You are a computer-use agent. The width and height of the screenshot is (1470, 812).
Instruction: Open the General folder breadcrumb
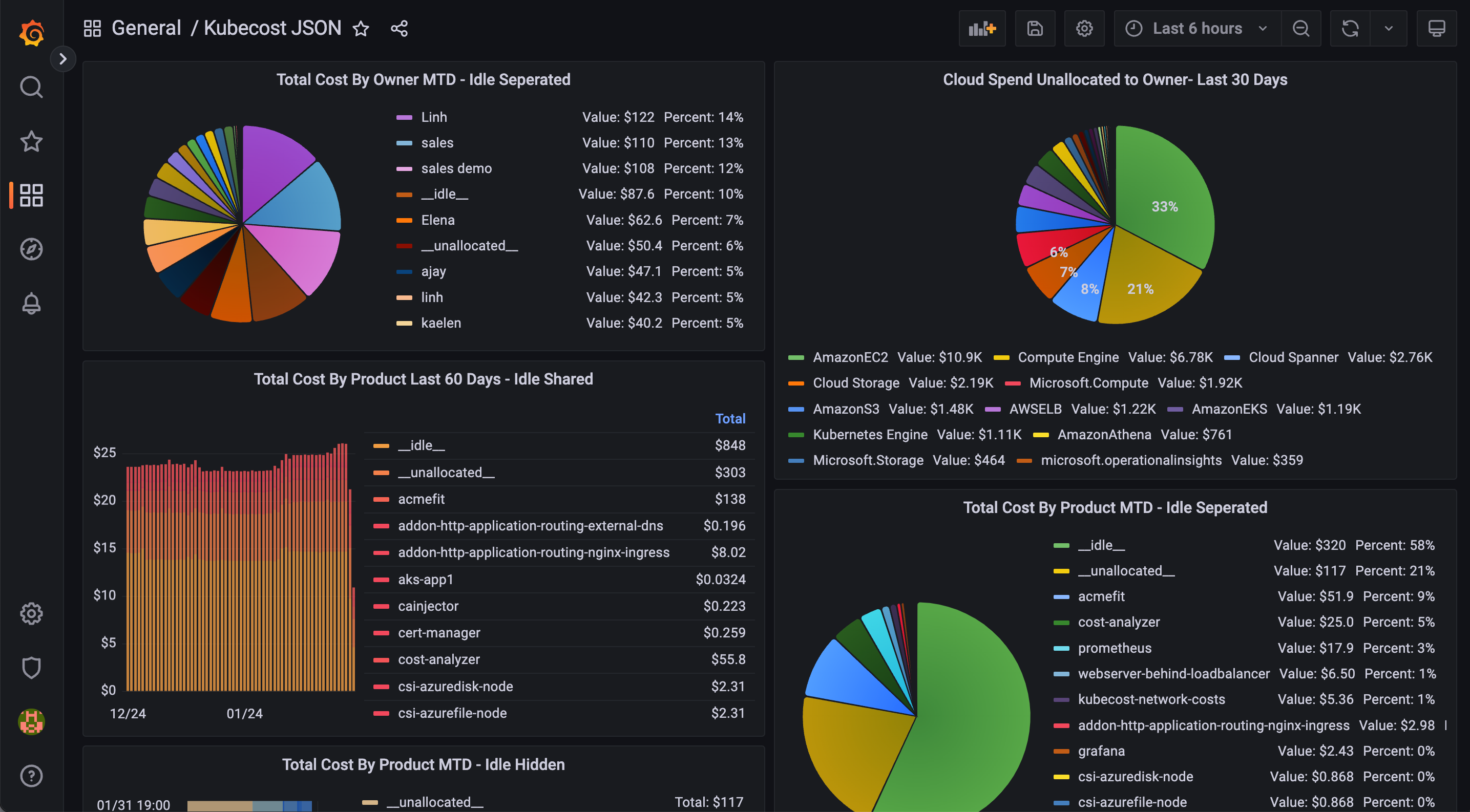pyautogui.click(x=146, y=27)
